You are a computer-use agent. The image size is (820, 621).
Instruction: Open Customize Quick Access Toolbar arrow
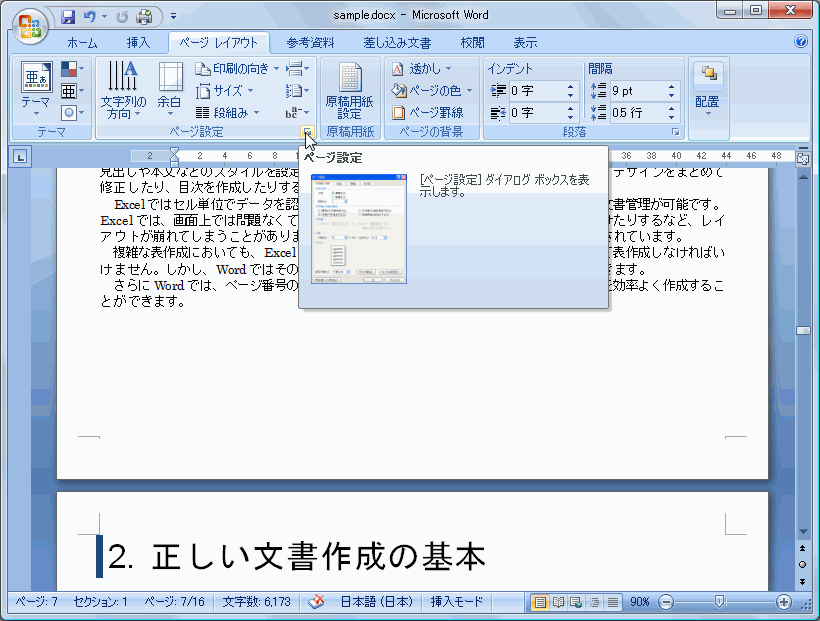(174, 17)
